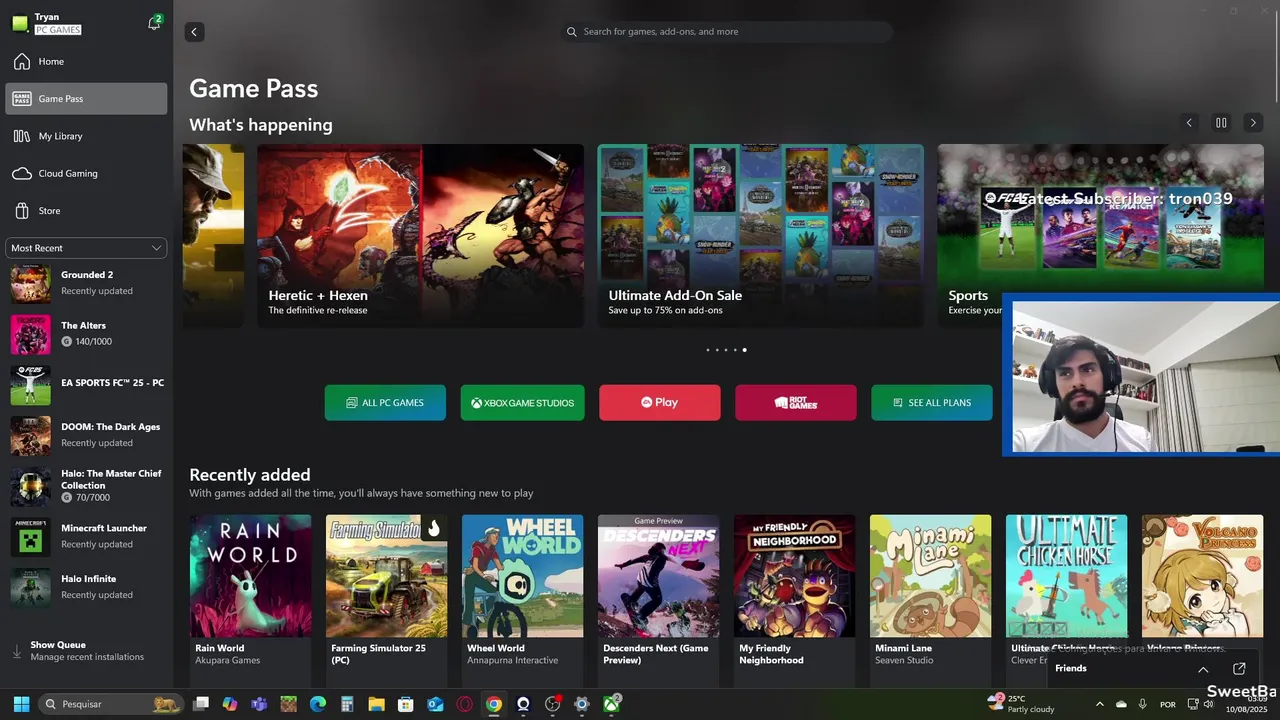Screen dimensions: 1280x720
Task: Open My Library in the sidebar
Action: (86, 136)
